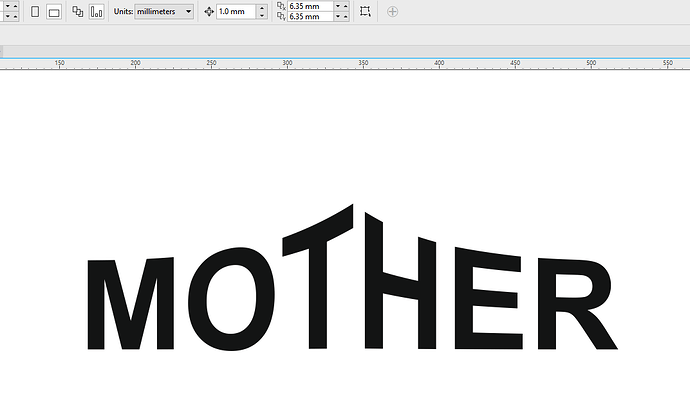This screenshot has width=690, height=416.
Task: Click the lower 6.35 mm duplicate distance field
Action: point(308,17)
